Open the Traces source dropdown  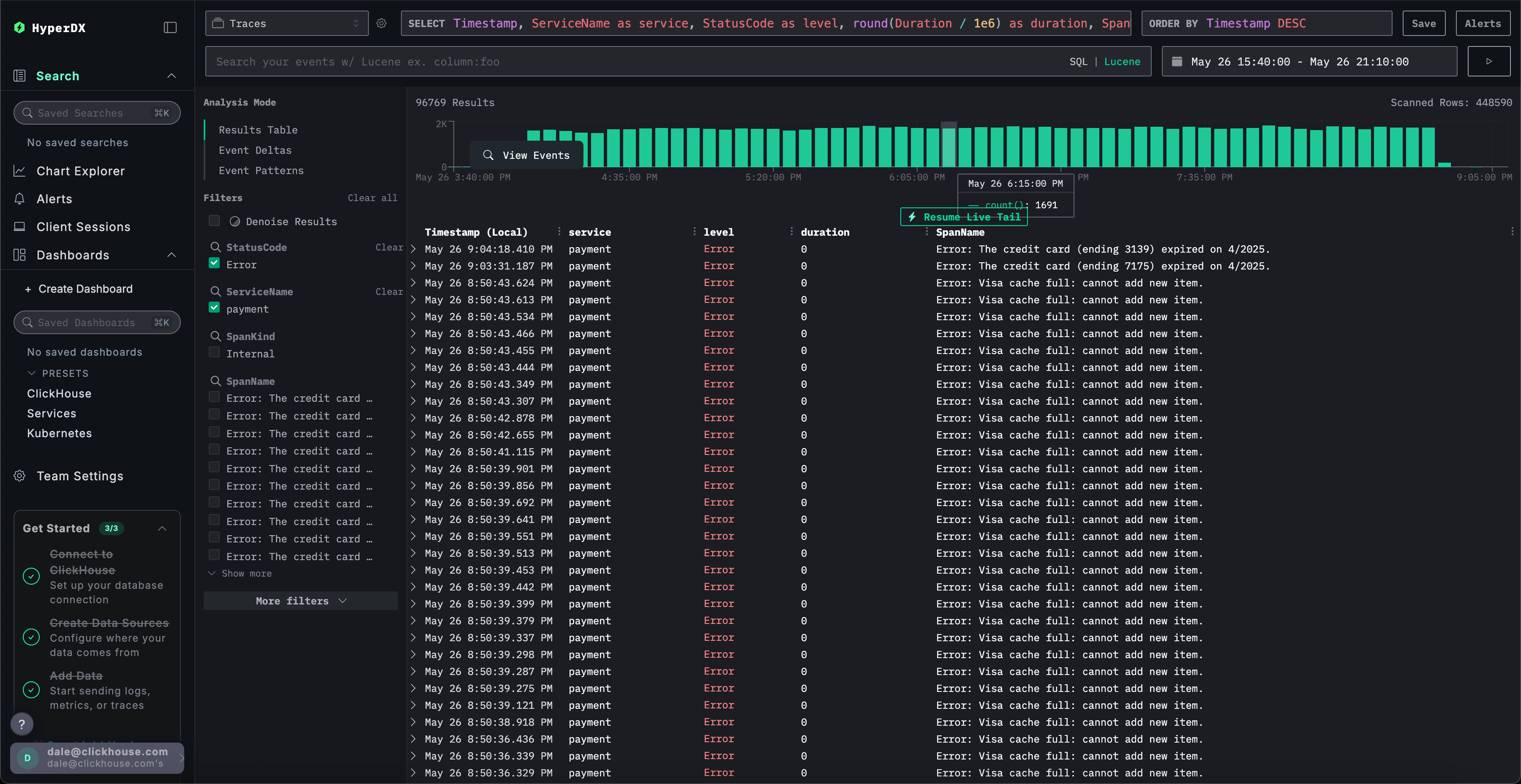[286, 24]
